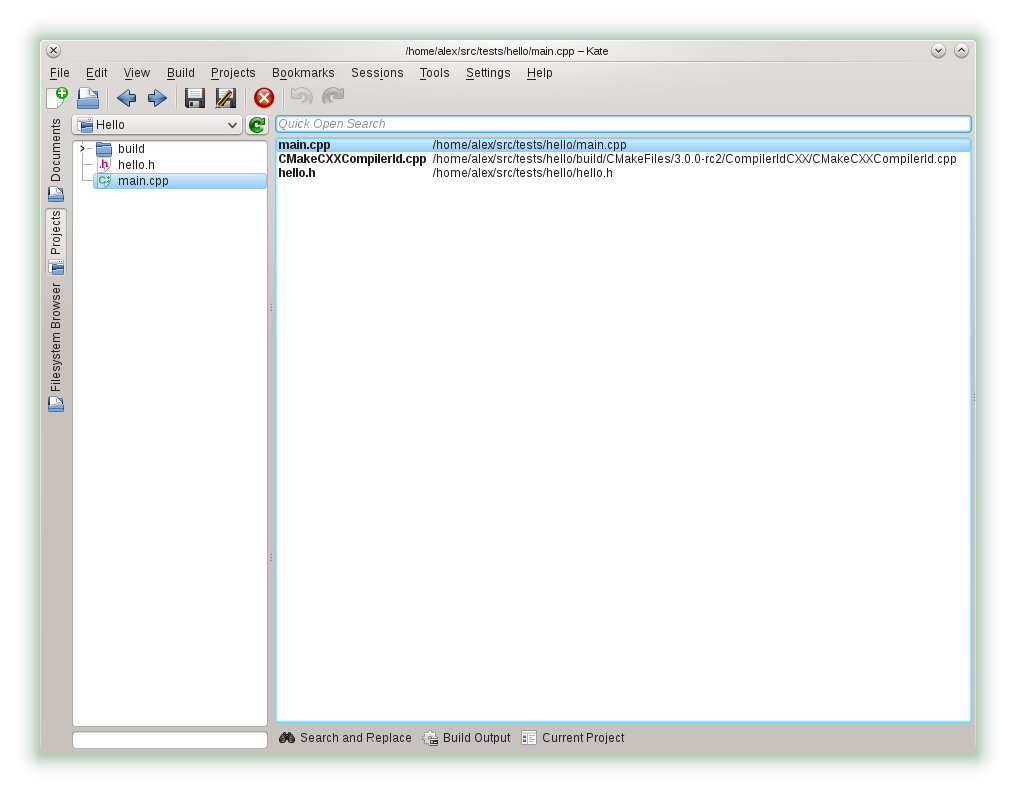The image size is (1016, 795).
Task: Open the Sessions menu
Action: point(377,73)
